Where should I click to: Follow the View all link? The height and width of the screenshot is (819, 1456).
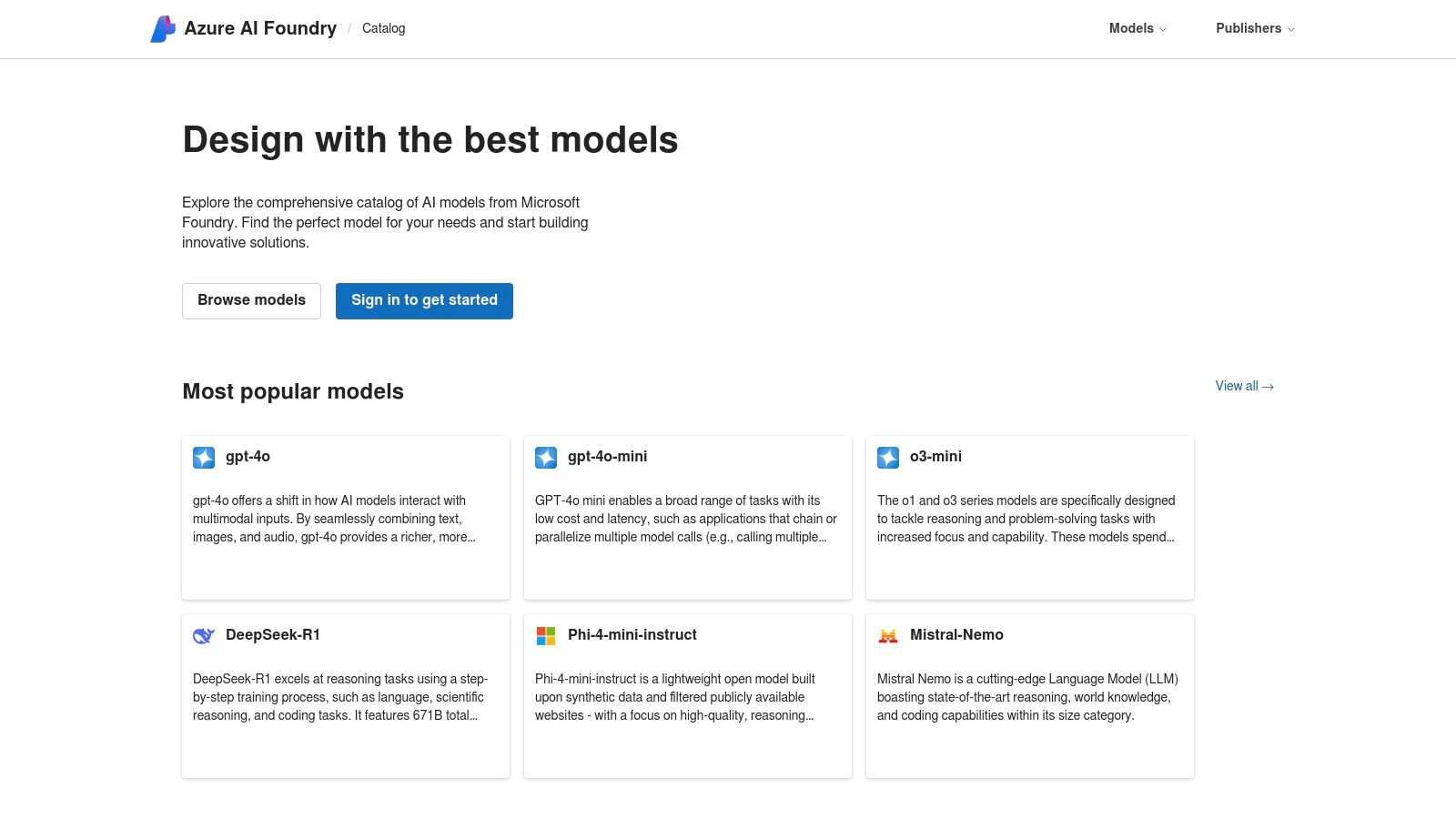click(1238, 386)
